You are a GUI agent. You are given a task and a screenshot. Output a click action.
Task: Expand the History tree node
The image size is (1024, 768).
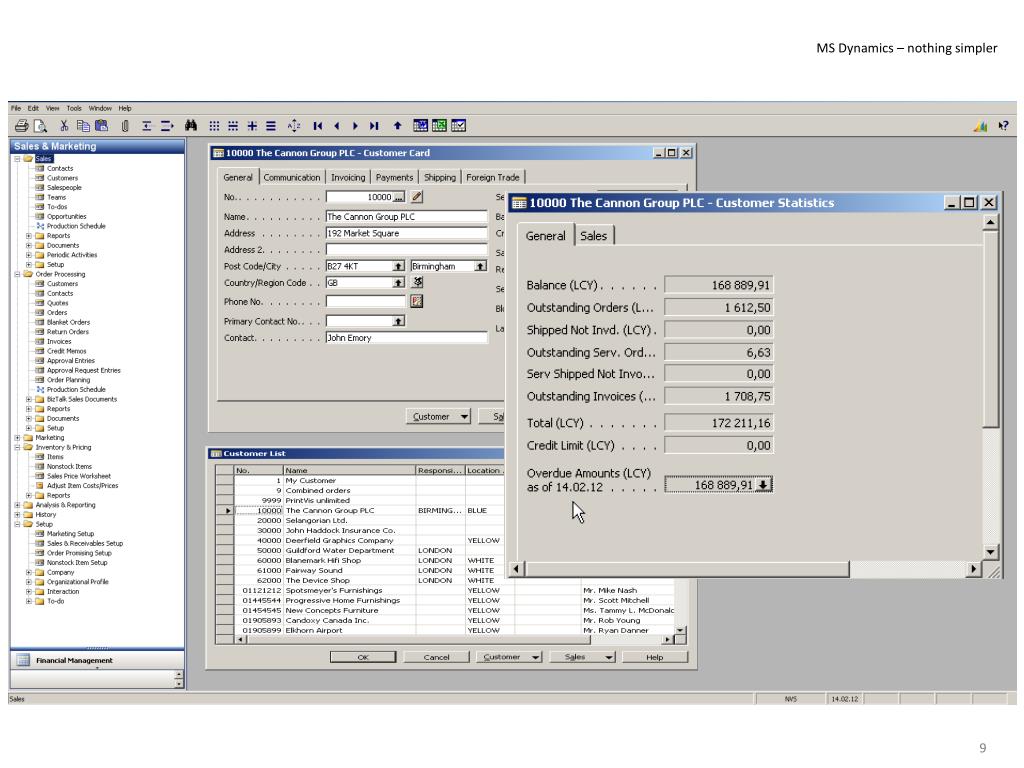pyautogui.click(x=18, y=515)
